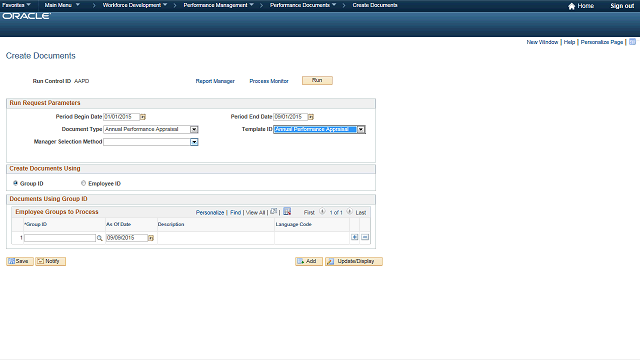
Task: Focus the As Of Date field
Action: [x=127, y=238]
